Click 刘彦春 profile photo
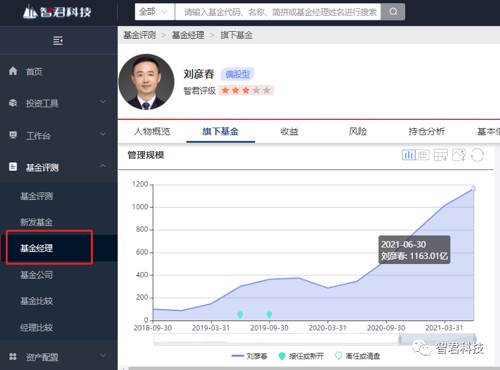 tap(146, 82)
